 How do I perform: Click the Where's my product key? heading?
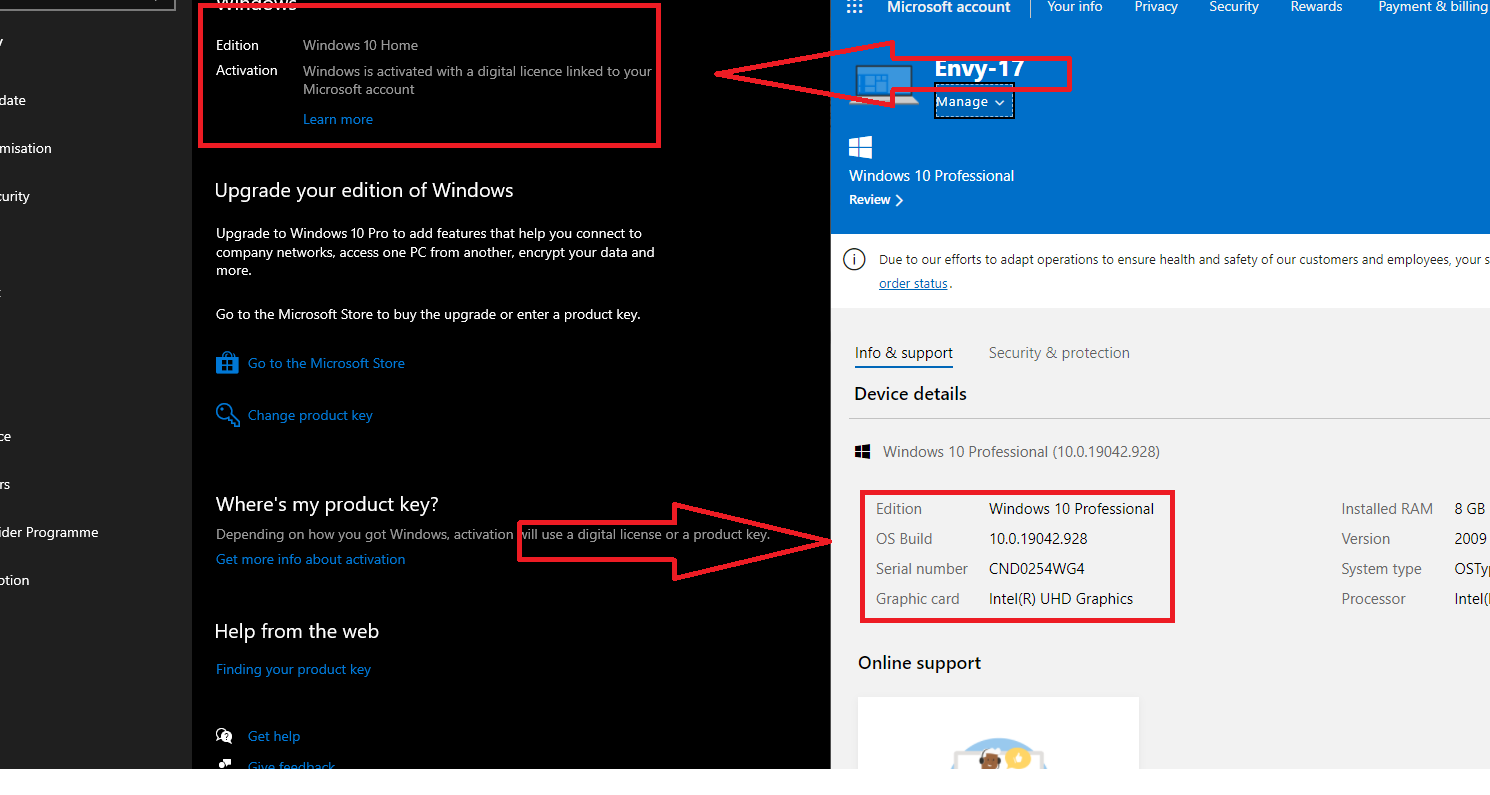coord(327,504)
